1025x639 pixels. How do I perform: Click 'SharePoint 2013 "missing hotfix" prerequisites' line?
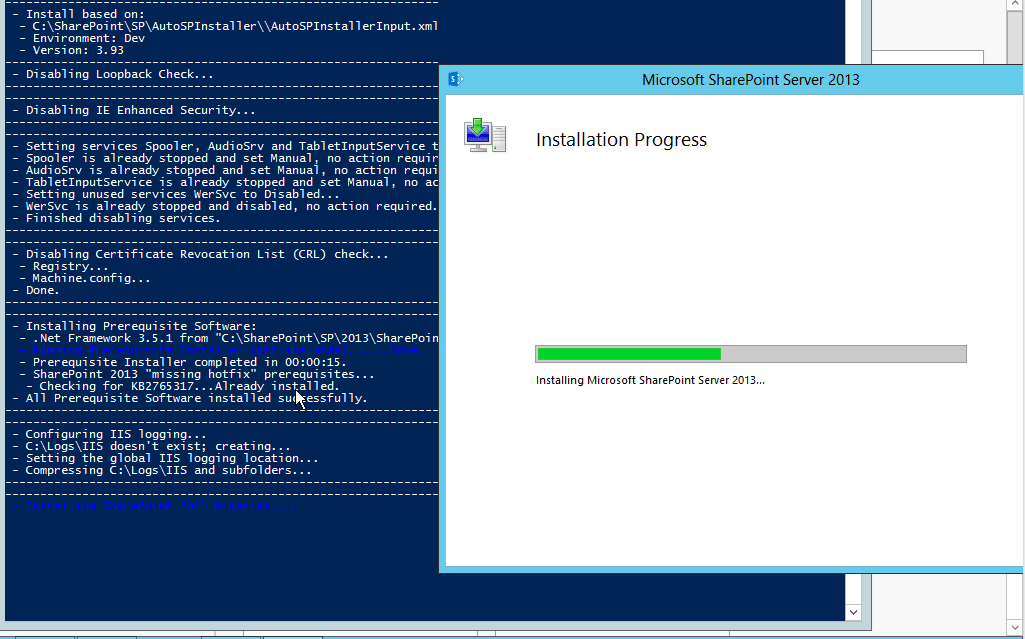click(197, 374)
